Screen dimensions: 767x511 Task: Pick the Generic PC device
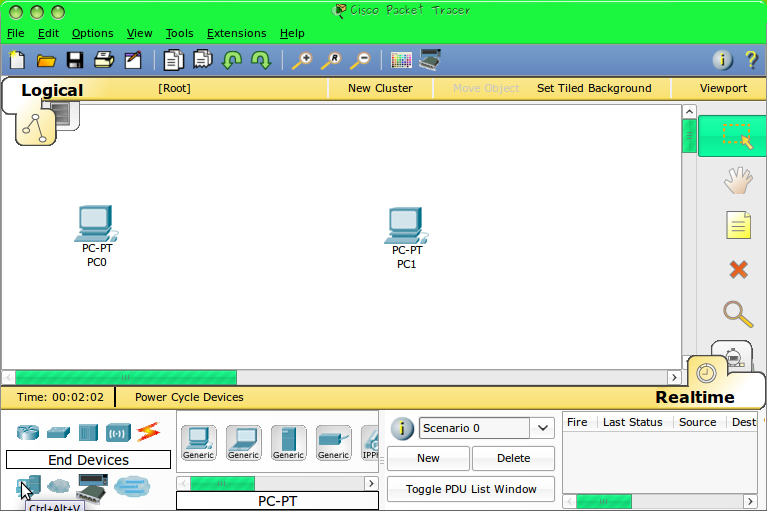click(x=199, y=443)
